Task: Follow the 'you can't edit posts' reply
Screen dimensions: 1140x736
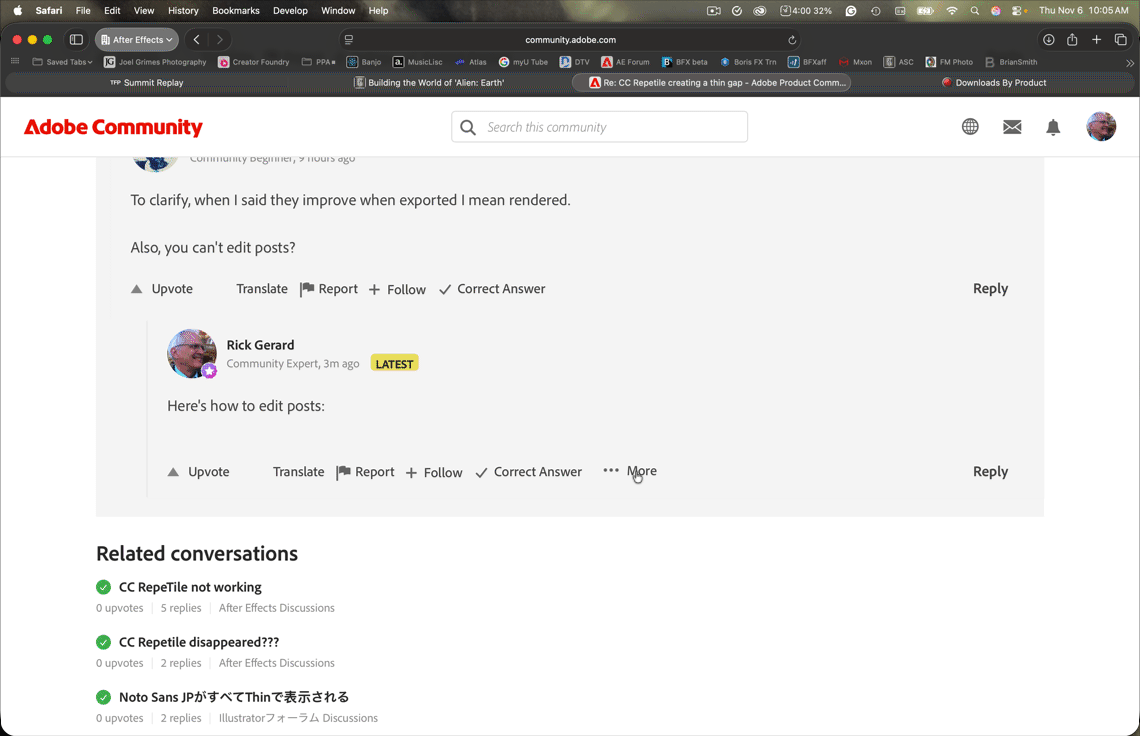Action: (x=397, y=289)
